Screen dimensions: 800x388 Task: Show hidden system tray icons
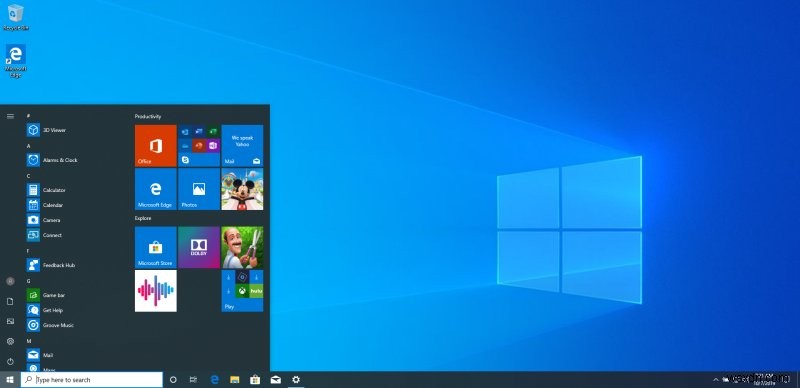pos(715,379)
